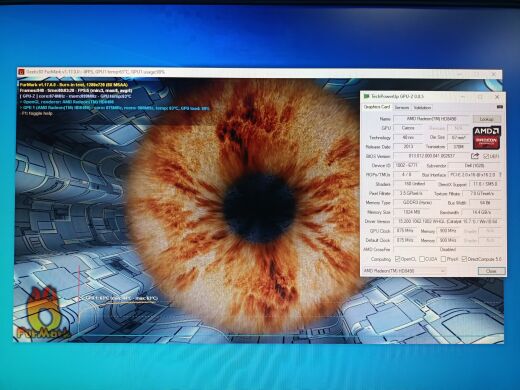Click the Bus Width value field

[485, 203]
